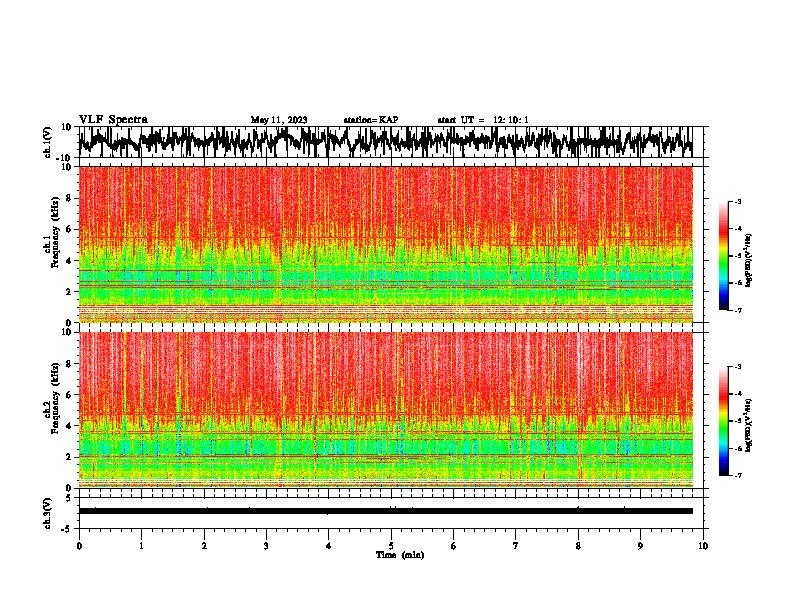
Task: Click the "-5" tick on ch.3(V) axis
Action: (68, 529)
